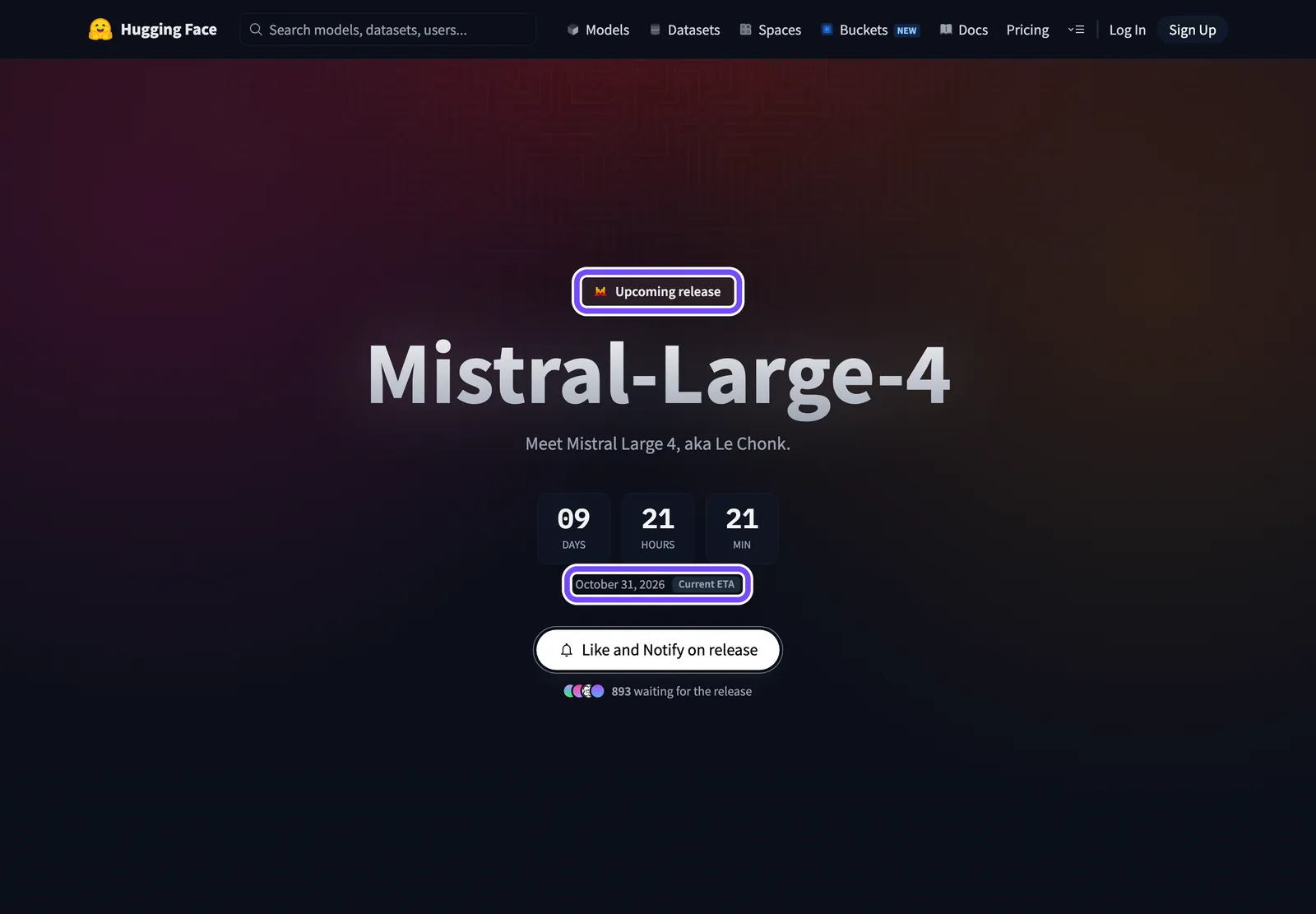Viewport: 1316px width, 914px height.
Task: Expand the more options menu icon
Action: pyautogui.click(x=1076, y=30)
